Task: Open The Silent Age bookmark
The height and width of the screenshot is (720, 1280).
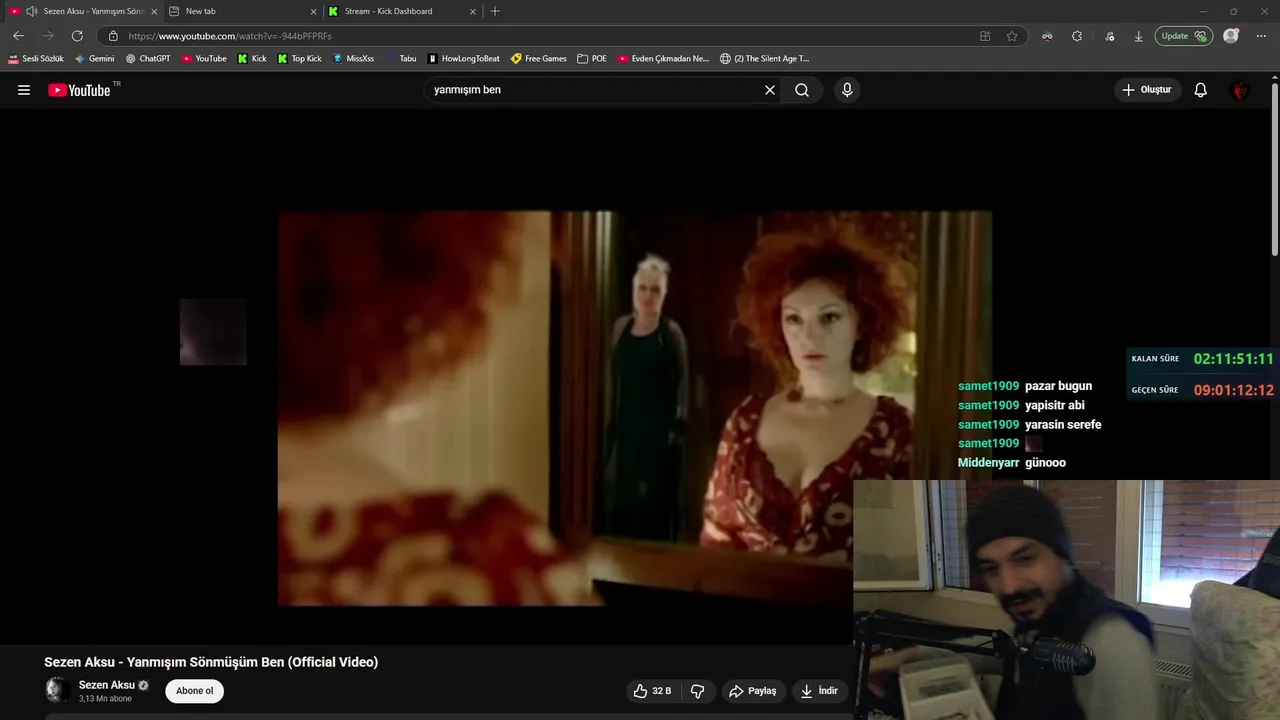Action: 765,59
